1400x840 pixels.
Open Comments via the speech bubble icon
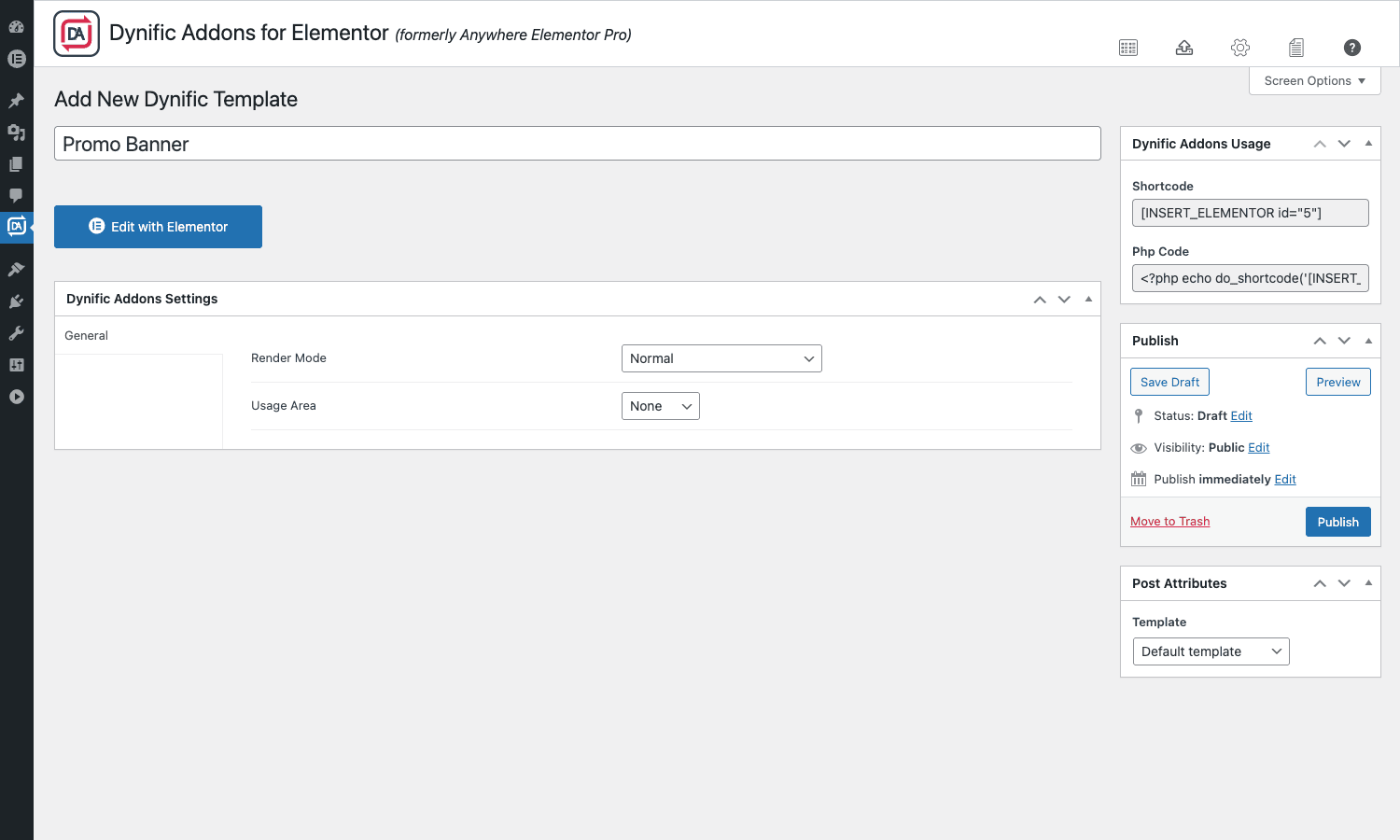tap(16, 196)
